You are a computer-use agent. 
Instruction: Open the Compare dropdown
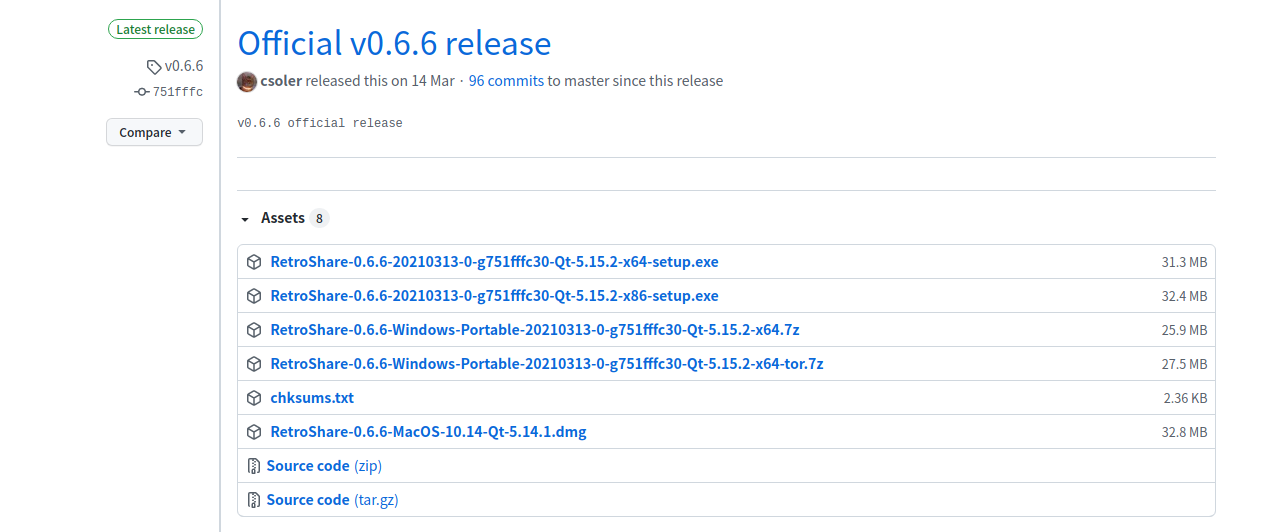tap(154, 132)
